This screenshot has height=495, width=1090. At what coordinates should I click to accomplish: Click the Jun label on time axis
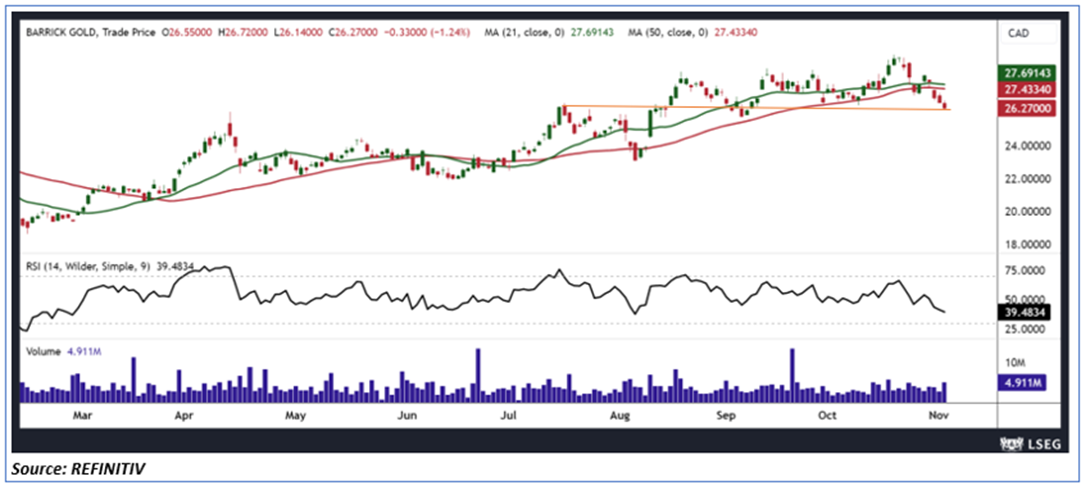click(x=407, y=416)
